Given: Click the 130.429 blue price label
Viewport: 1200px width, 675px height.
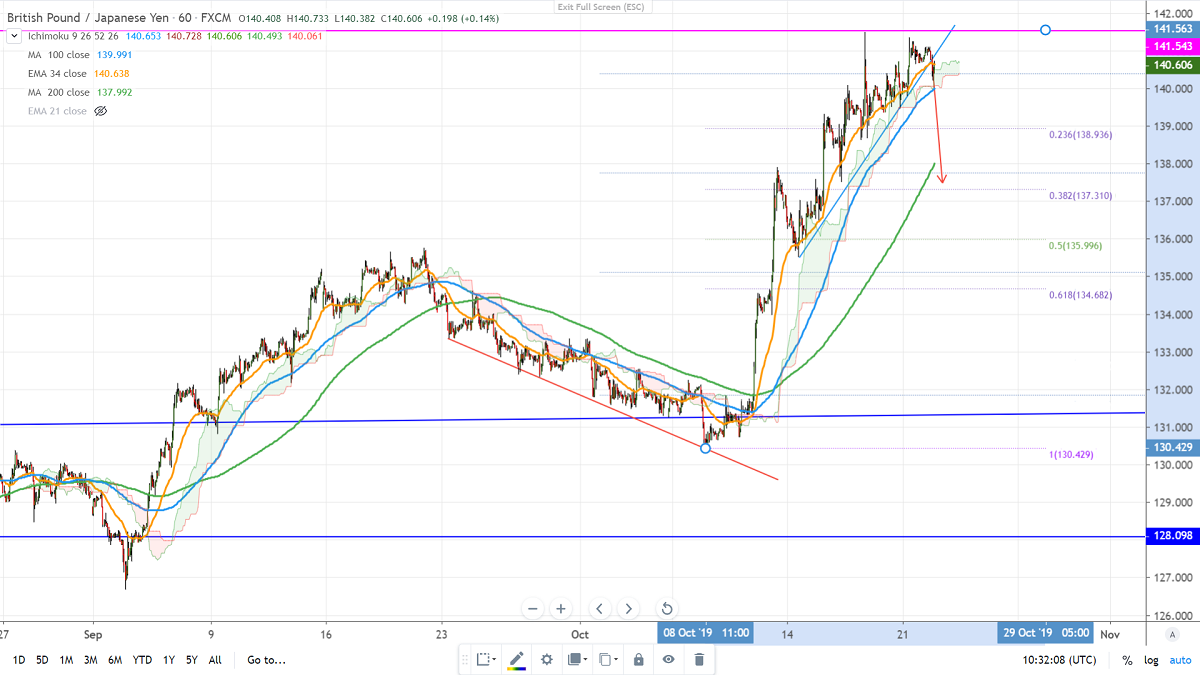Looking at the screenshot, I should click(x=1172, y=447).
